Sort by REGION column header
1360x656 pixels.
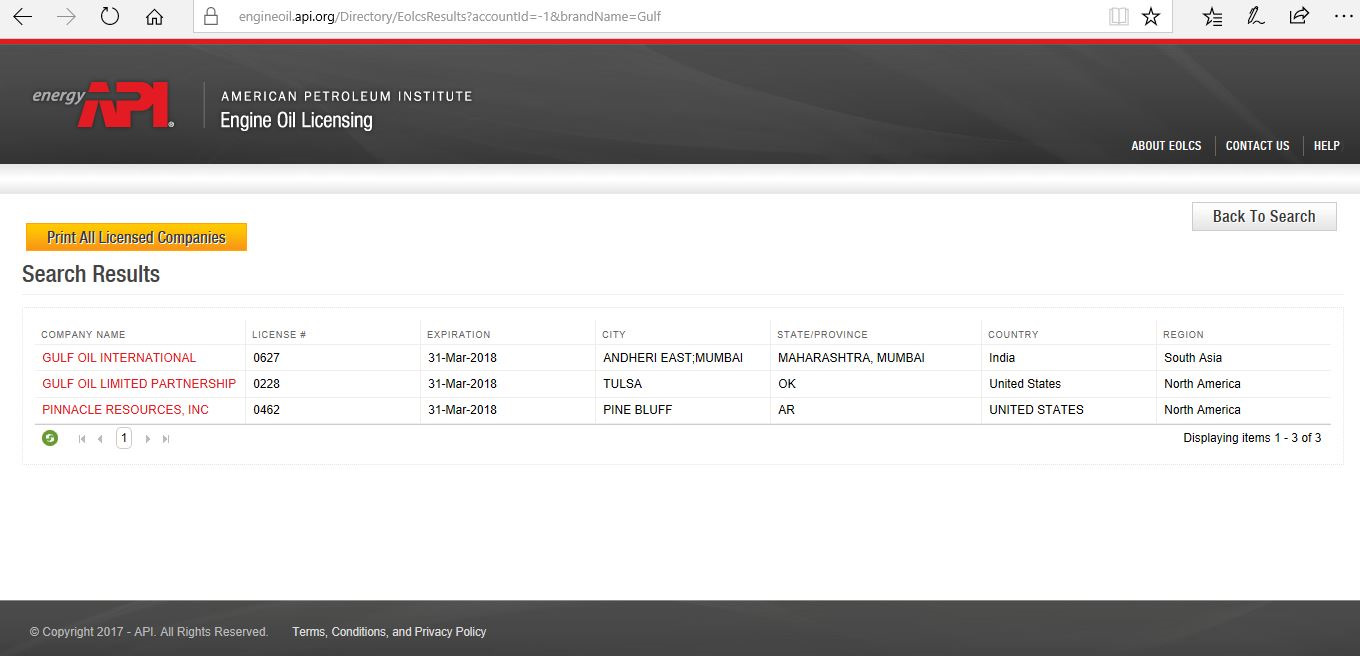pos(1183,335)
